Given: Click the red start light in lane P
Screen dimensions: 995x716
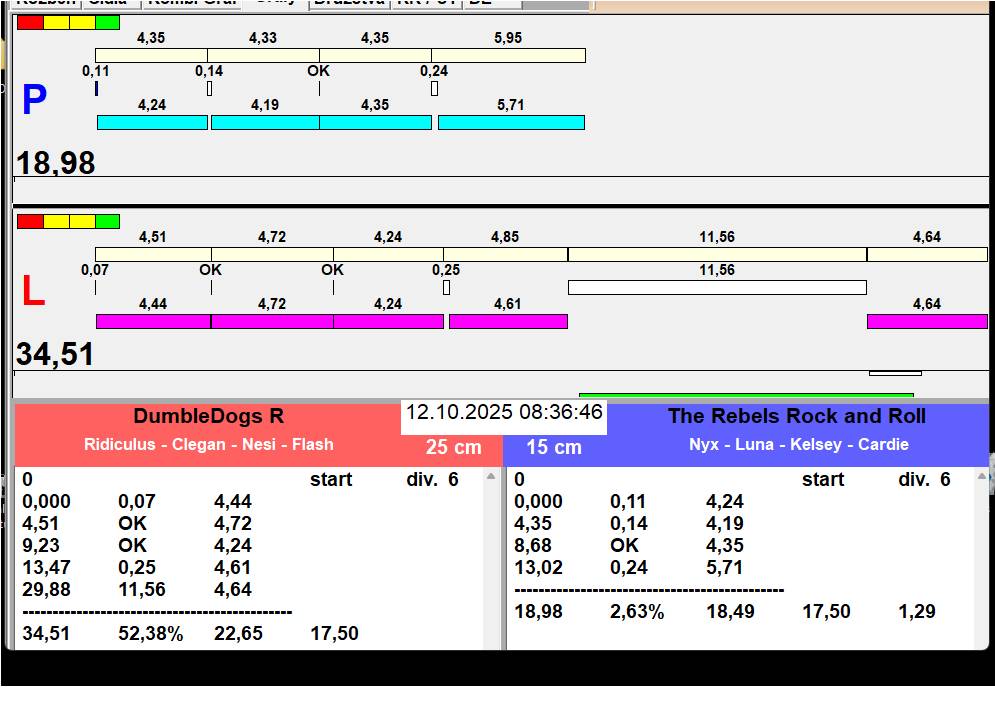Looking at the screenshot, I should pos(30,22).
